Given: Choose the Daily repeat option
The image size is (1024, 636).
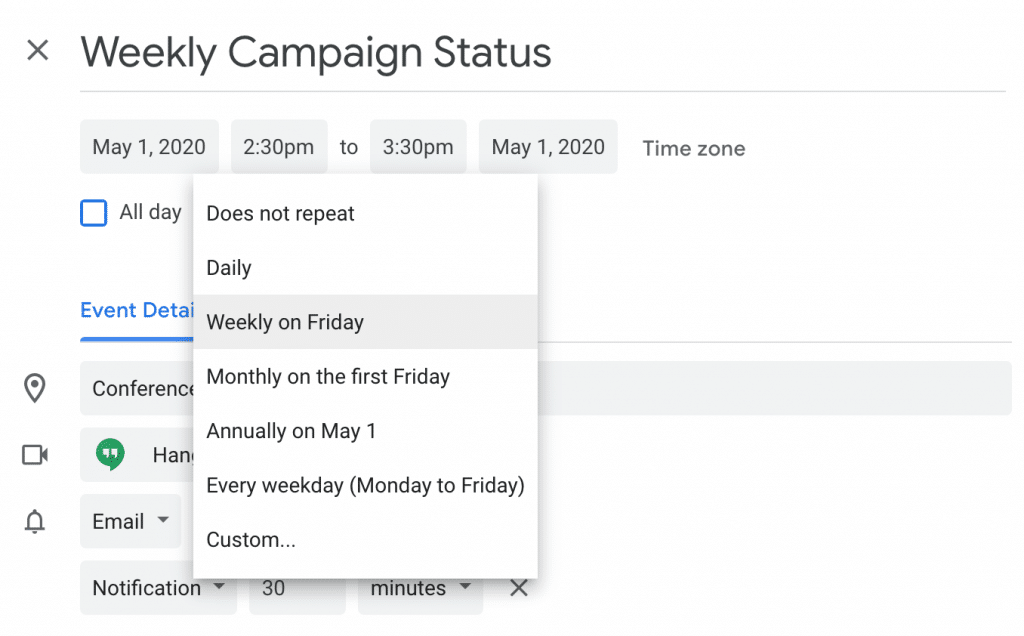Looking at the screenshot, I should [229, 268].
